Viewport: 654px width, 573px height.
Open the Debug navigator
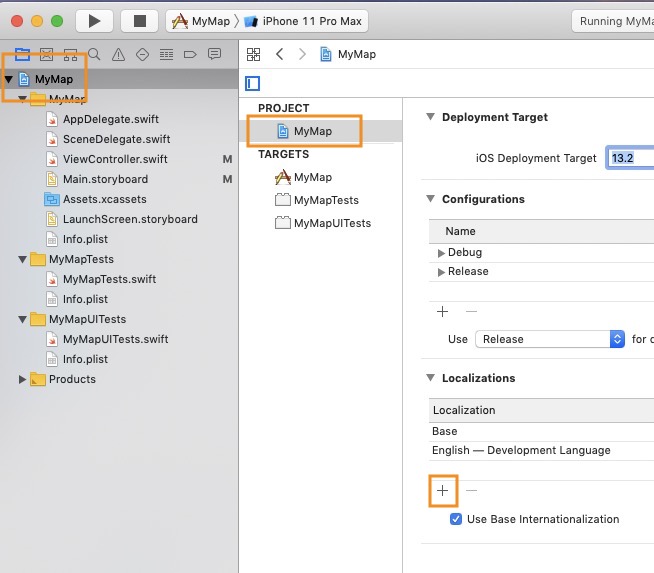[x=166, y=54]
